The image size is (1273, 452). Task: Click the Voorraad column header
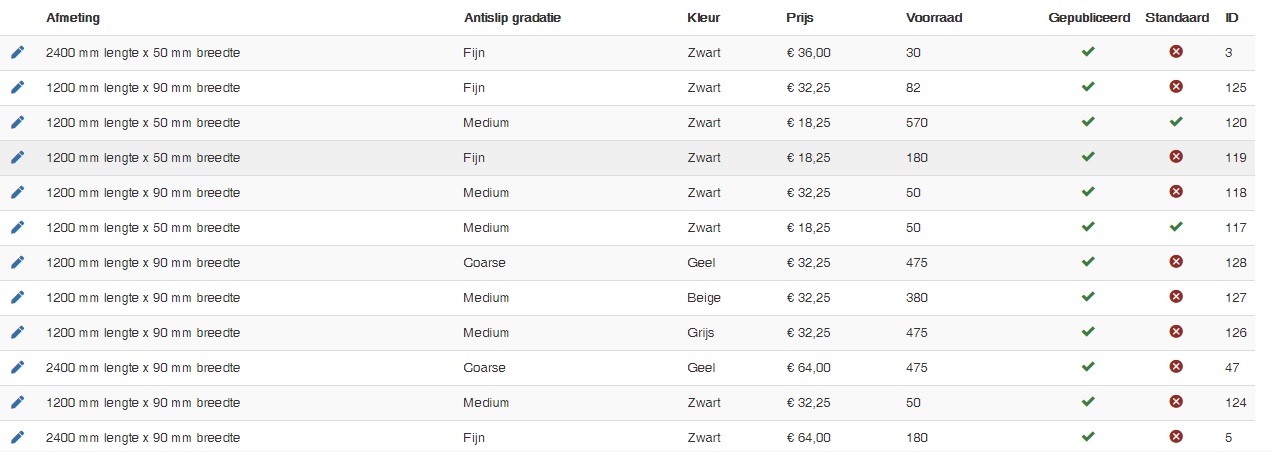pos(934,18)
